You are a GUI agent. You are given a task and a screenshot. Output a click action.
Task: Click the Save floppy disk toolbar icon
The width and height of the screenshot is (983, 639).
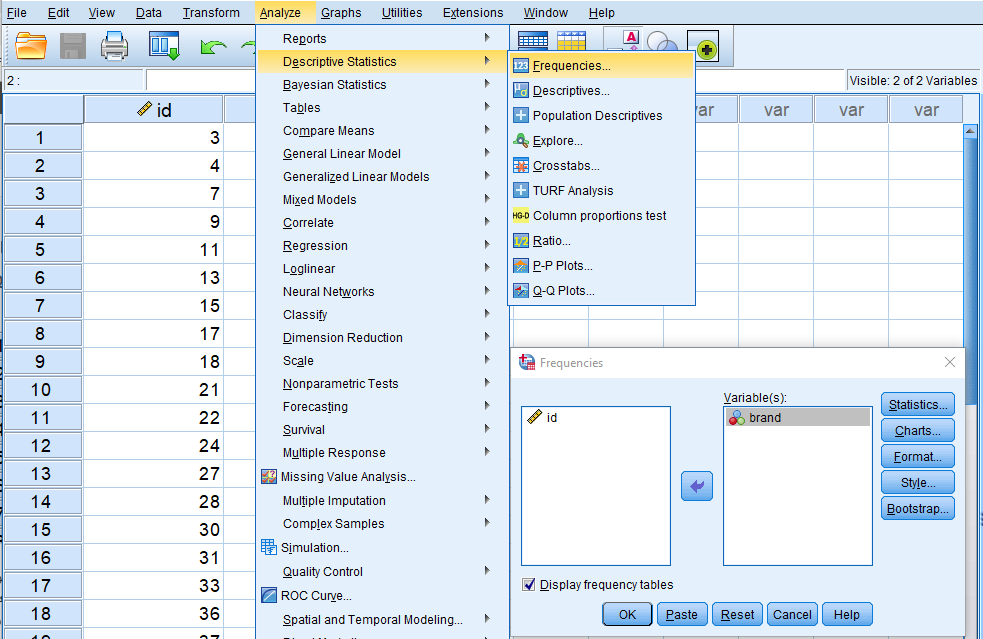(73, 46)
